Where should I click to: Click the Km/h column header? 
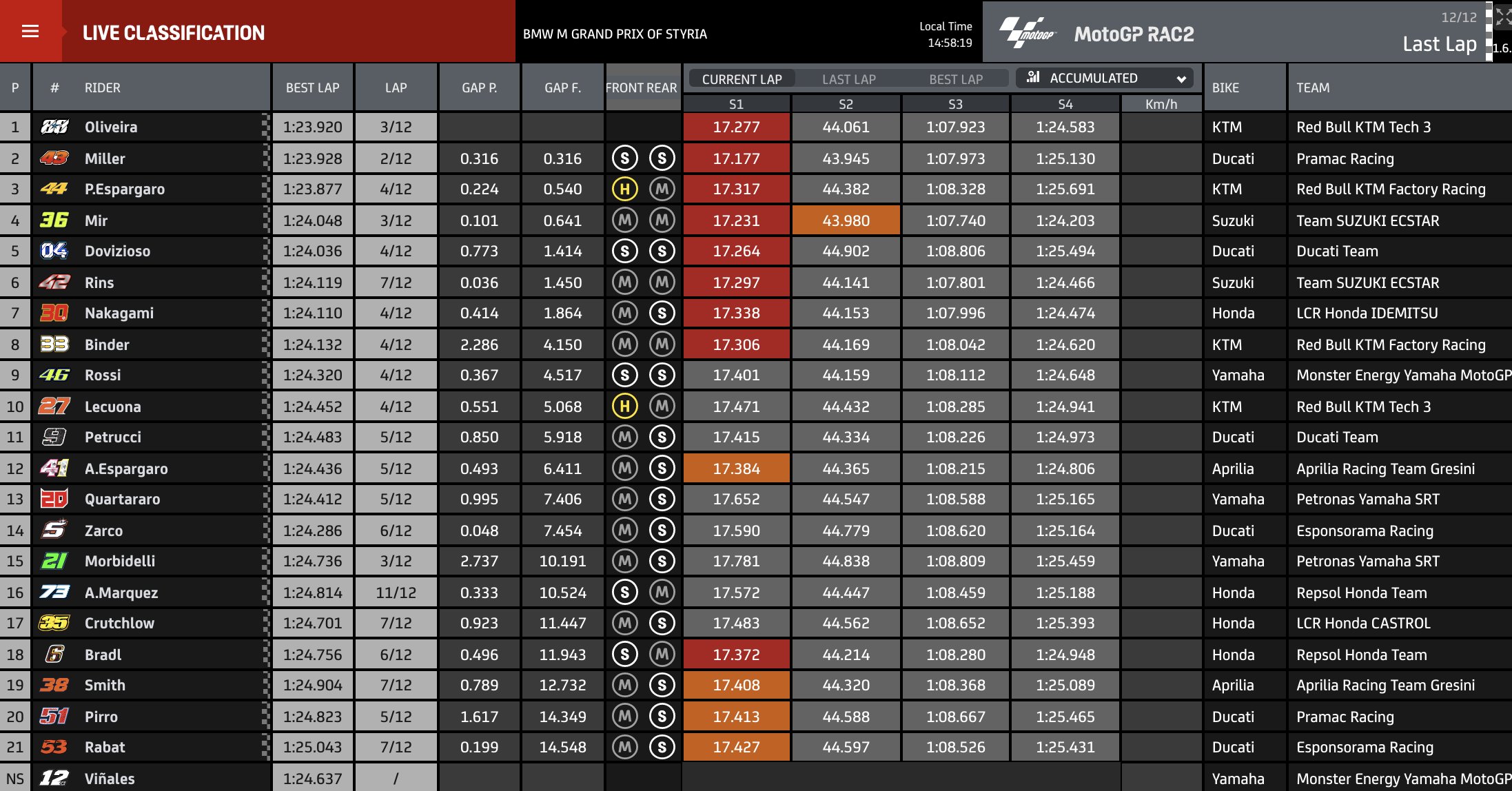coord(1161,104)
